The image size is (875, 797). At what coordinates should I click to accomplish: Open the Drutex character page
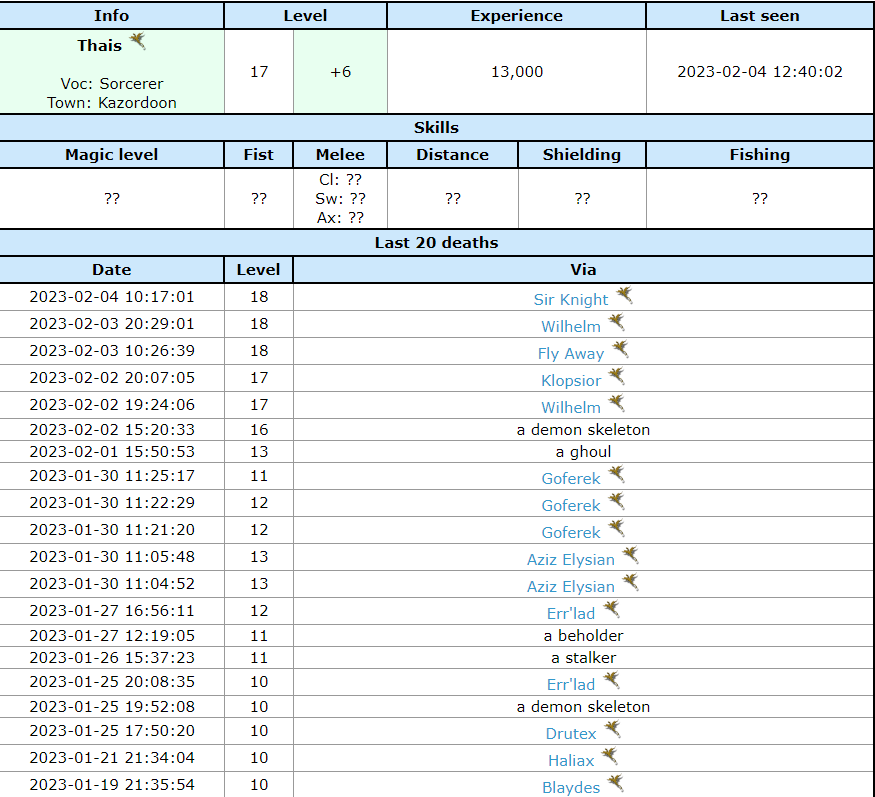point(571,734)
